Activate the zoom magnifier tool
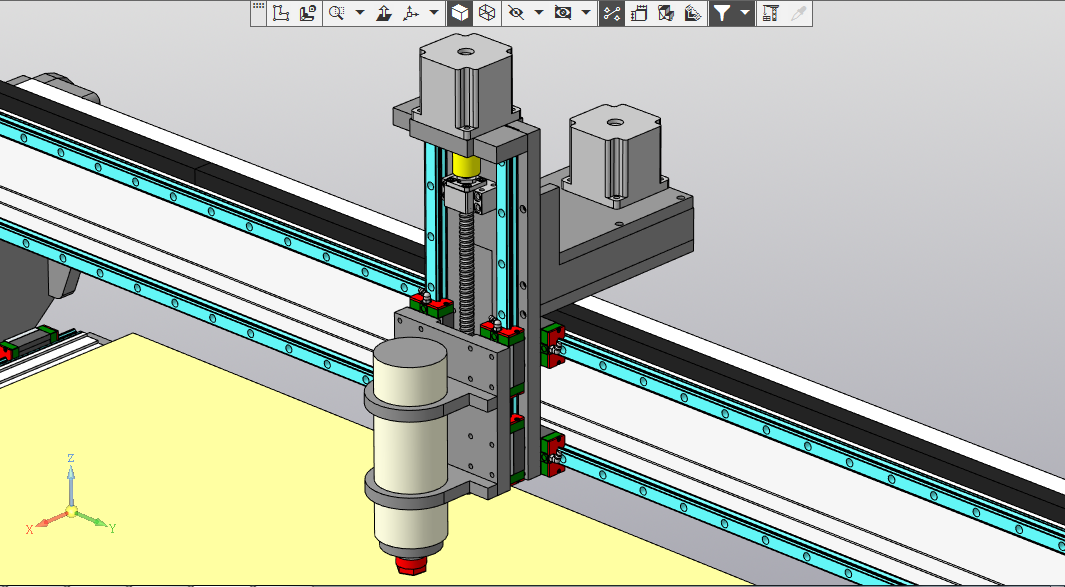Image resolution: width=1065 pixels, height=587 pixels. pos(337,13)
